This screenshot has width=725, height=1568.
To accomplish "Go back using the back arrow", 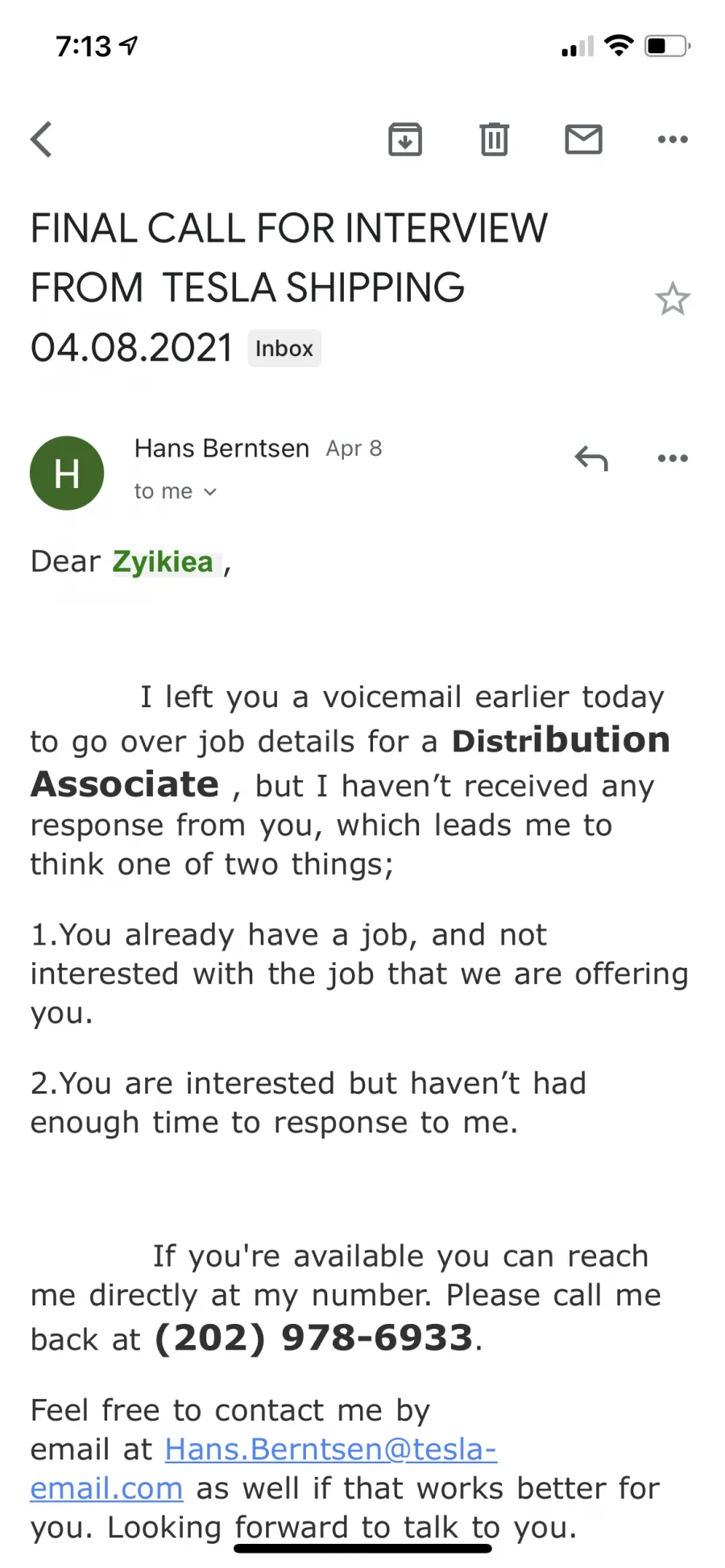I will (x=41, y=139).
